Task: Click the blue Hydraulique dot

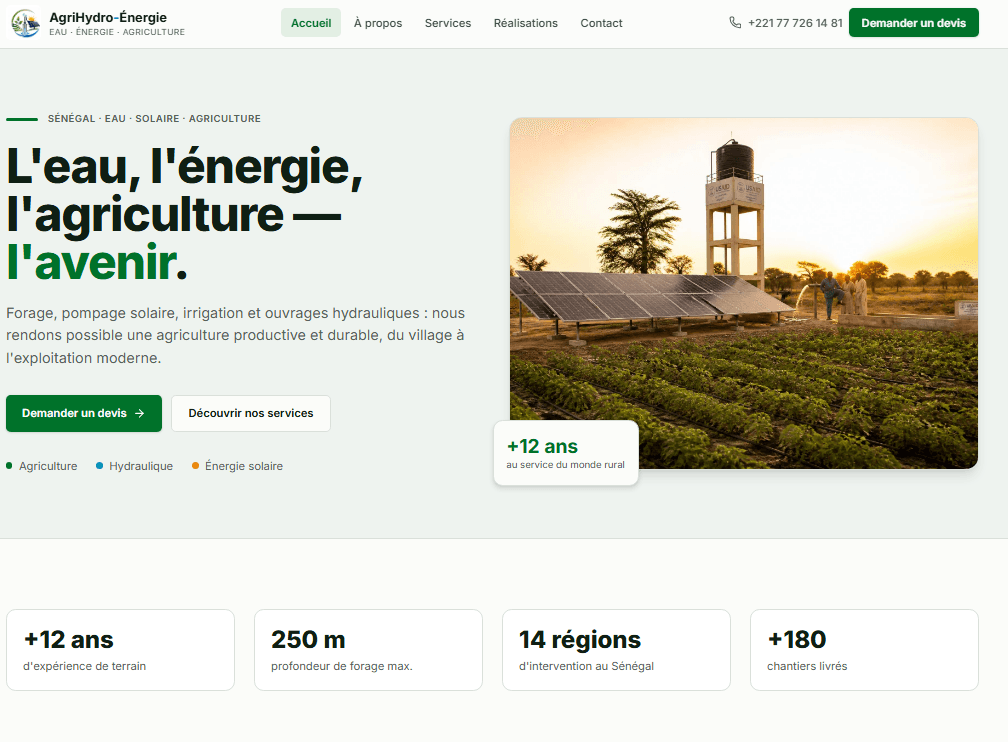Action: click(99, 466)
